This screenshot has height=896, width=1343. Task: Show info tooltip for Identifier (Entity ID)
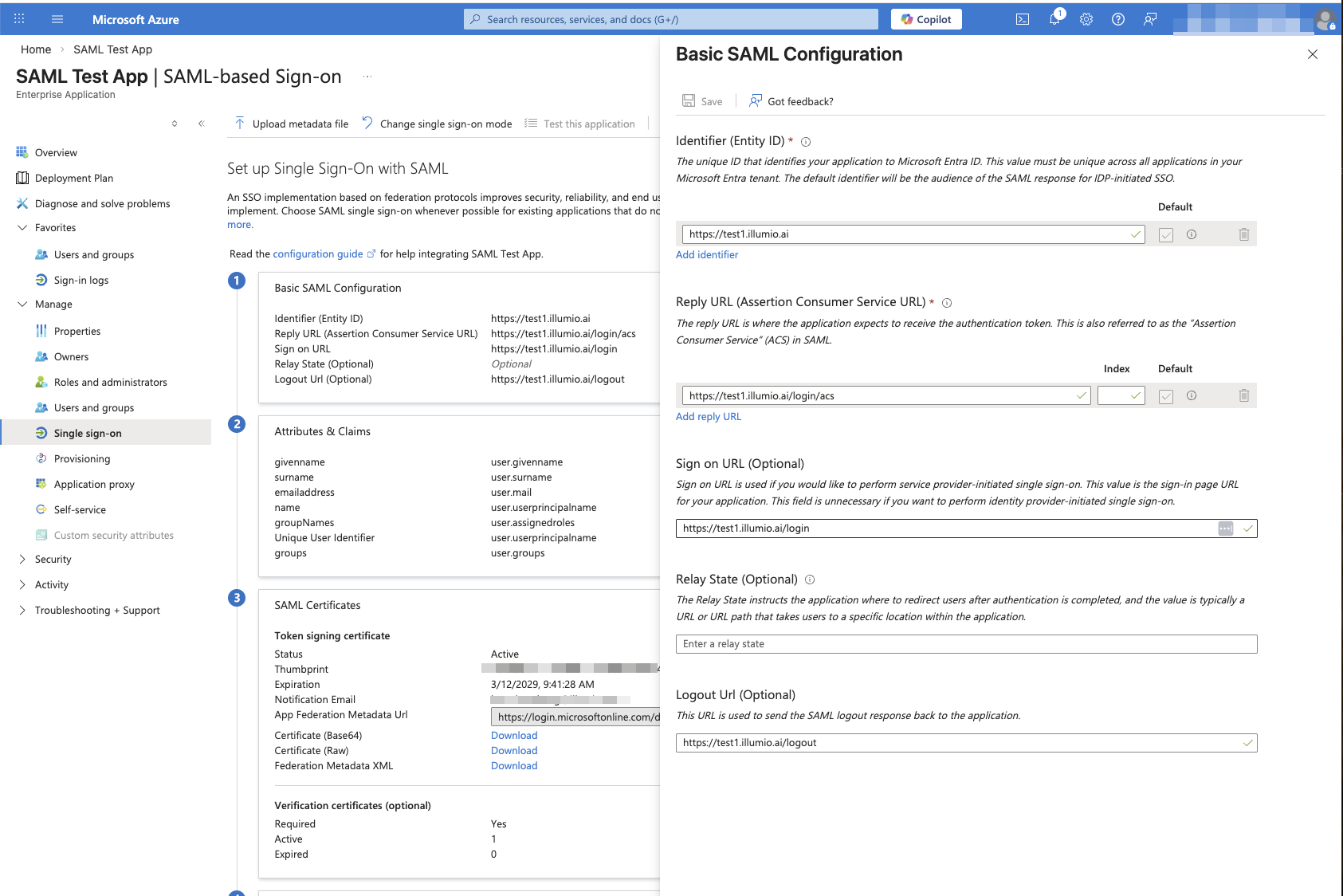click(x=806, y=142)
